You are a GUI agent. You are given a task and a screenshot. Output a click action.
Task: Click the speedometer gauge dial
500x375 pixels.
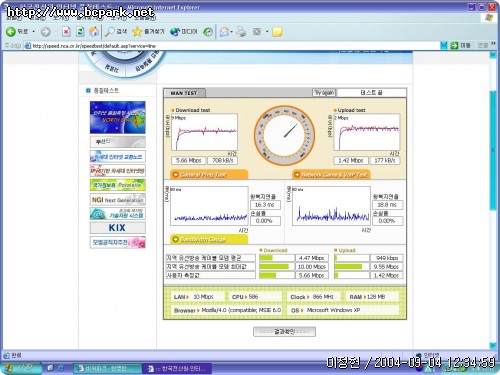tap(284, 136)
